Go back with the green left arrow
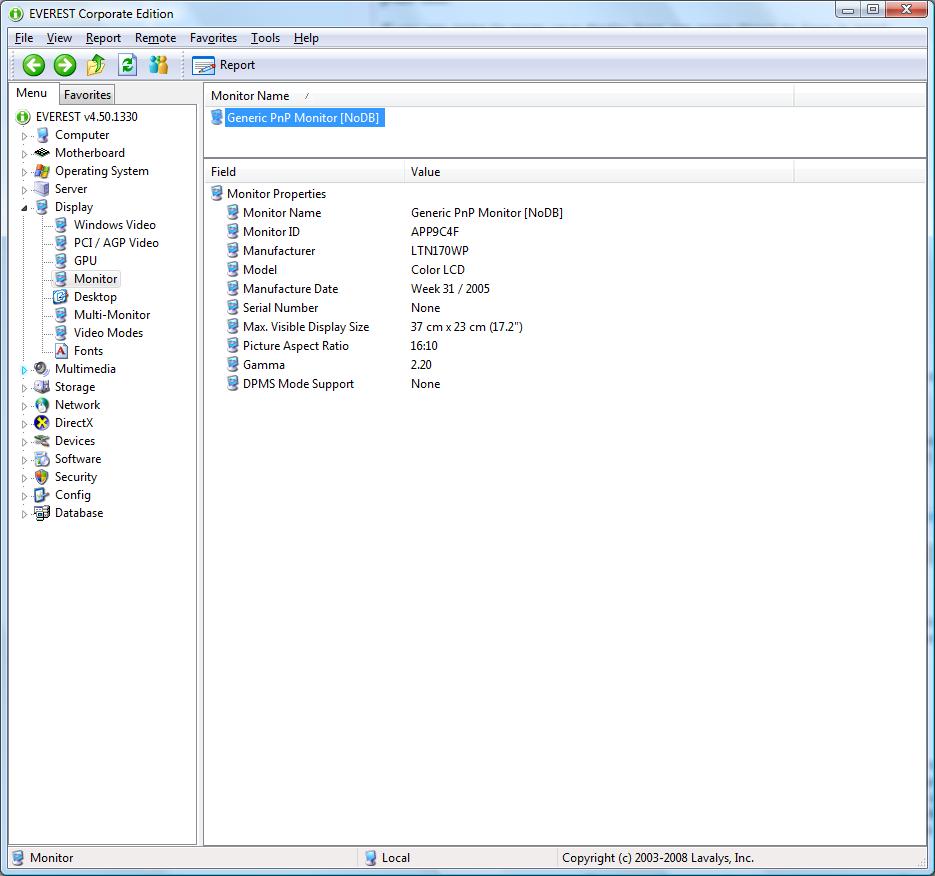This screenshot has height=876, width=935. pyautogui.click(x=33, y=65)
